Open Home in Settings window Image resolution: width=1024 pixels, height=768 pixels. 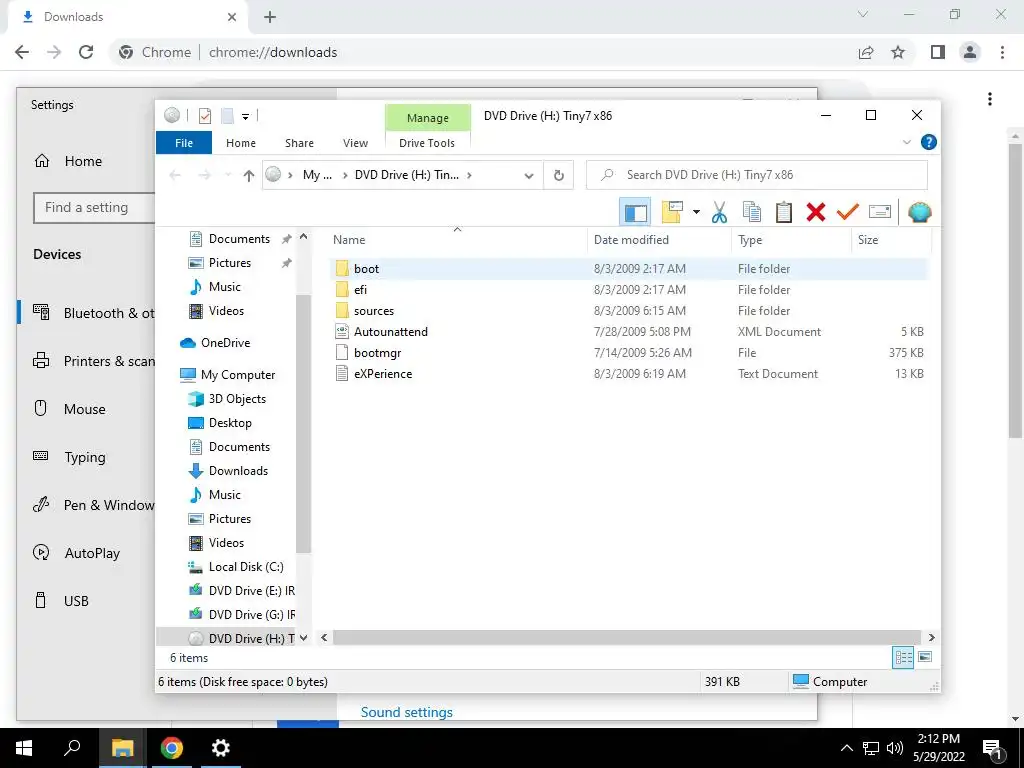point(83,161)
